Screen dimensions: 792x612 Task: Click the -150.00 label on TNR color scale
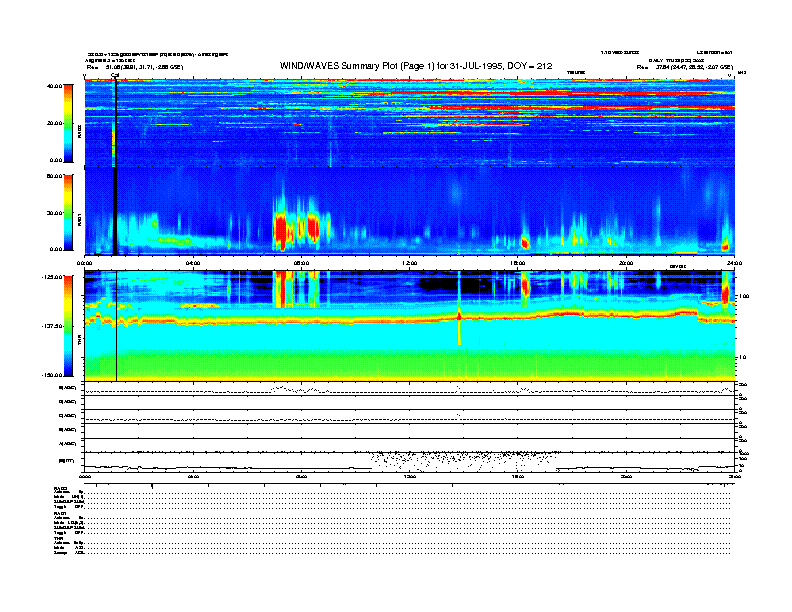click(x=52, y=375)
